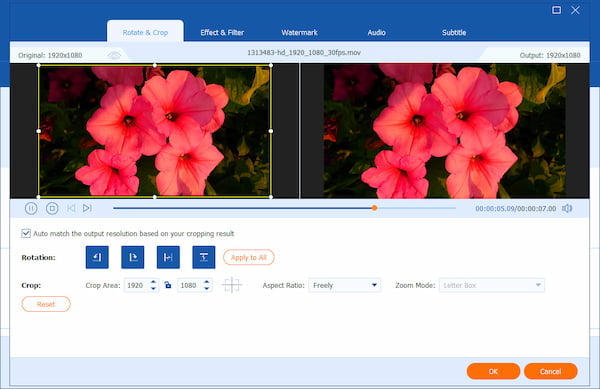This screenshot has height=389, width=600.
Task: Decrease crop width with down arrow
Action: (153, 288)
